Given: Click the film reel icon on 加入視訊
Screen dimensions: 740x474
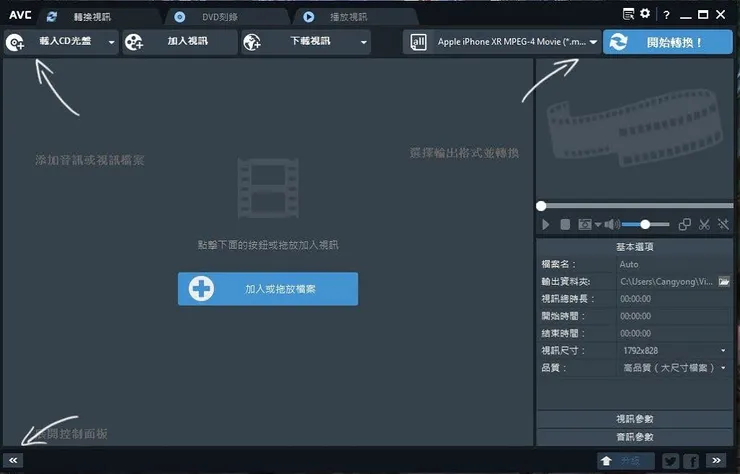Looking at the screenshot, I should click(x=134, y=42).
